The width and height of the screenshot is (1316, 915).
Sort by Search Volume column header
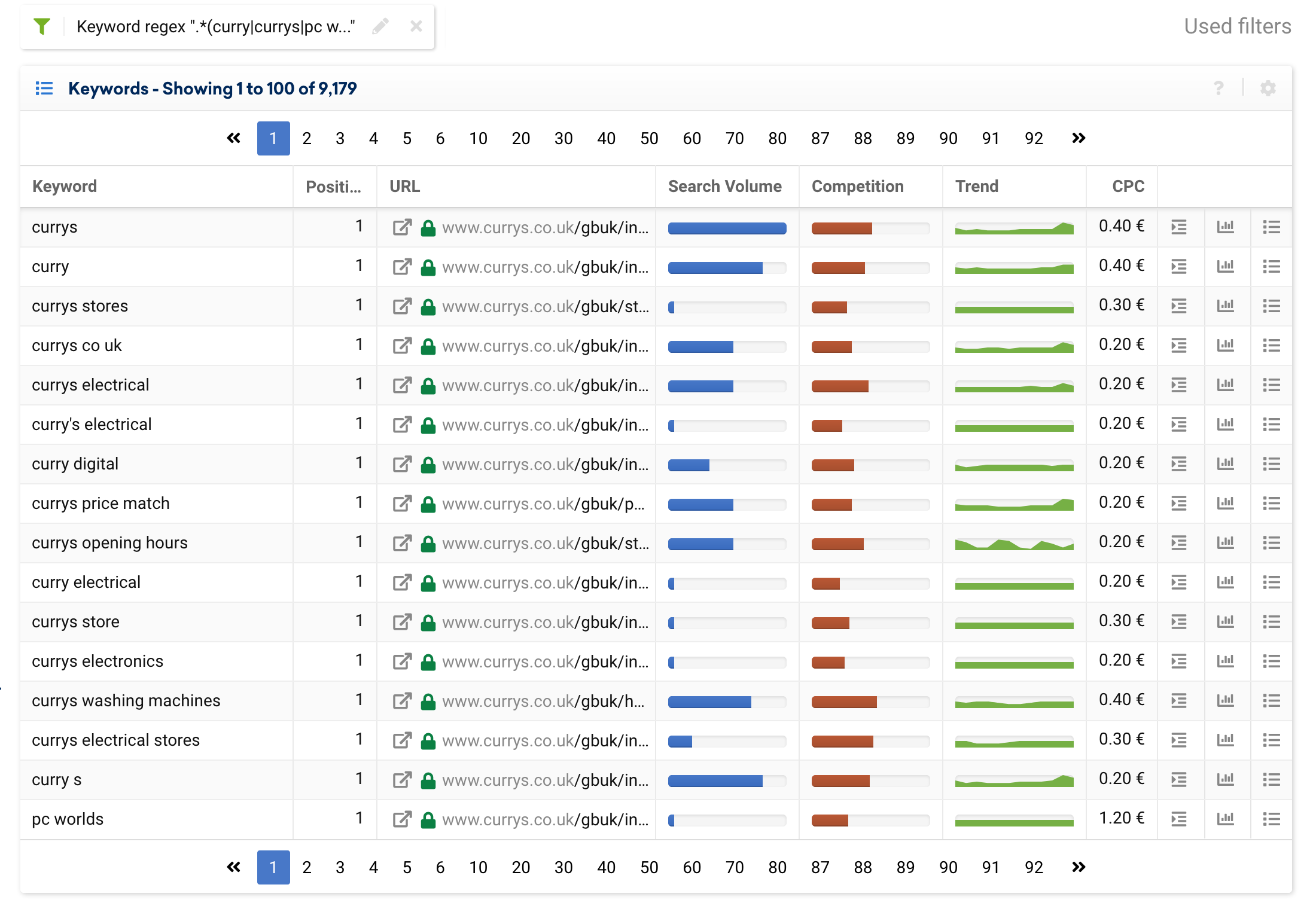pyautogui.click(x=725, y=187)
